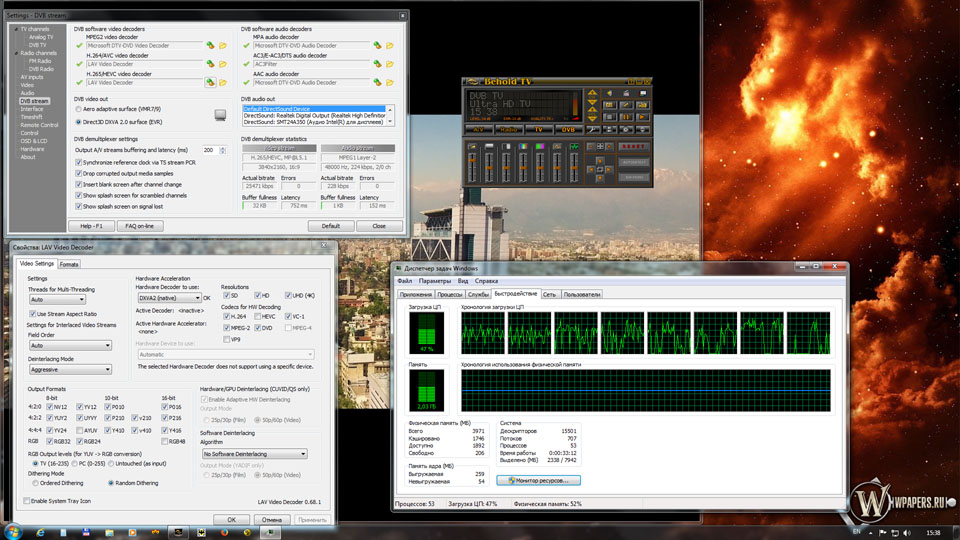Click the monitor icon in DVB video out
The image size is (960, 540).
[219, 114]
